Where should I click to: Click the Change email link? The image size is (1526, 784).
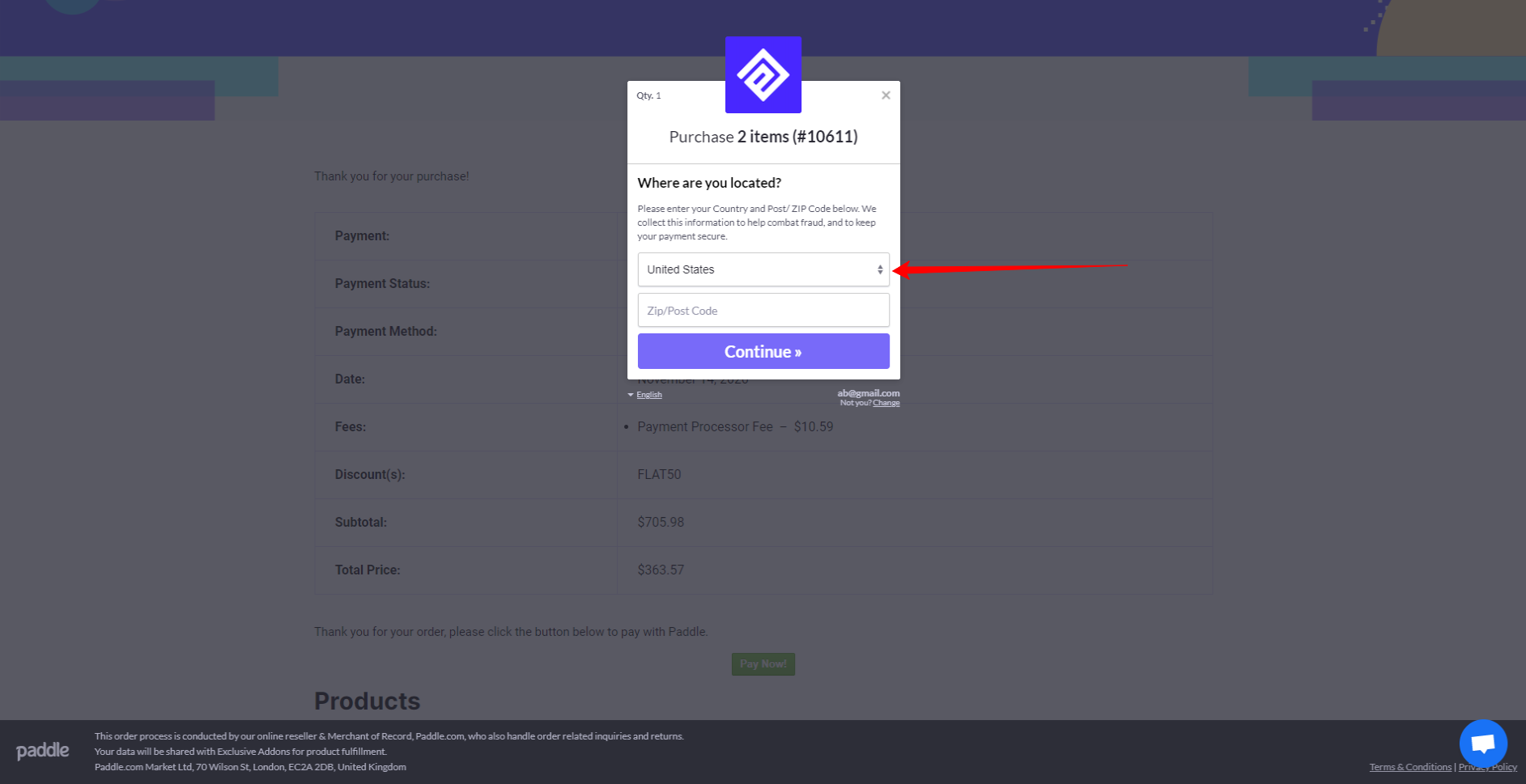coord(886,403)
